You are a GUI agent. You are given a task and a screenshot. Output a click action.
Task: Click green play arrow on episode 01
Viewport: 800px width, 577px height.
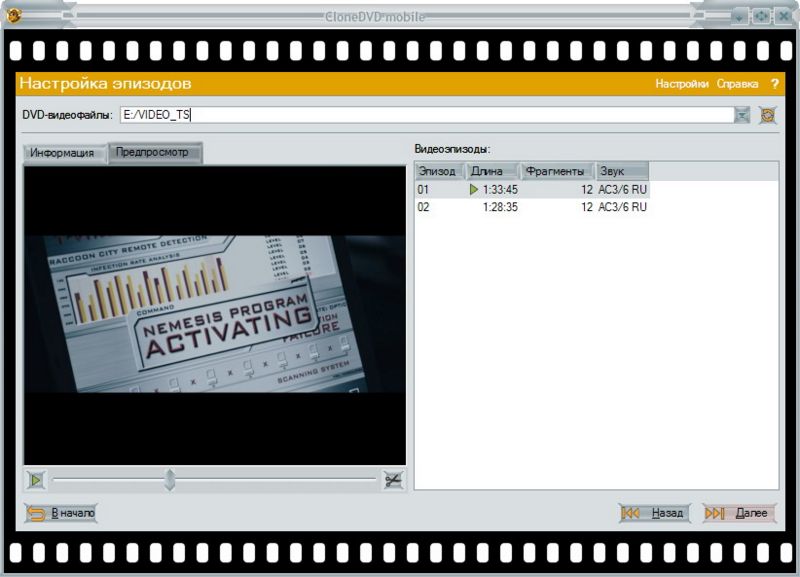point(474,189)
